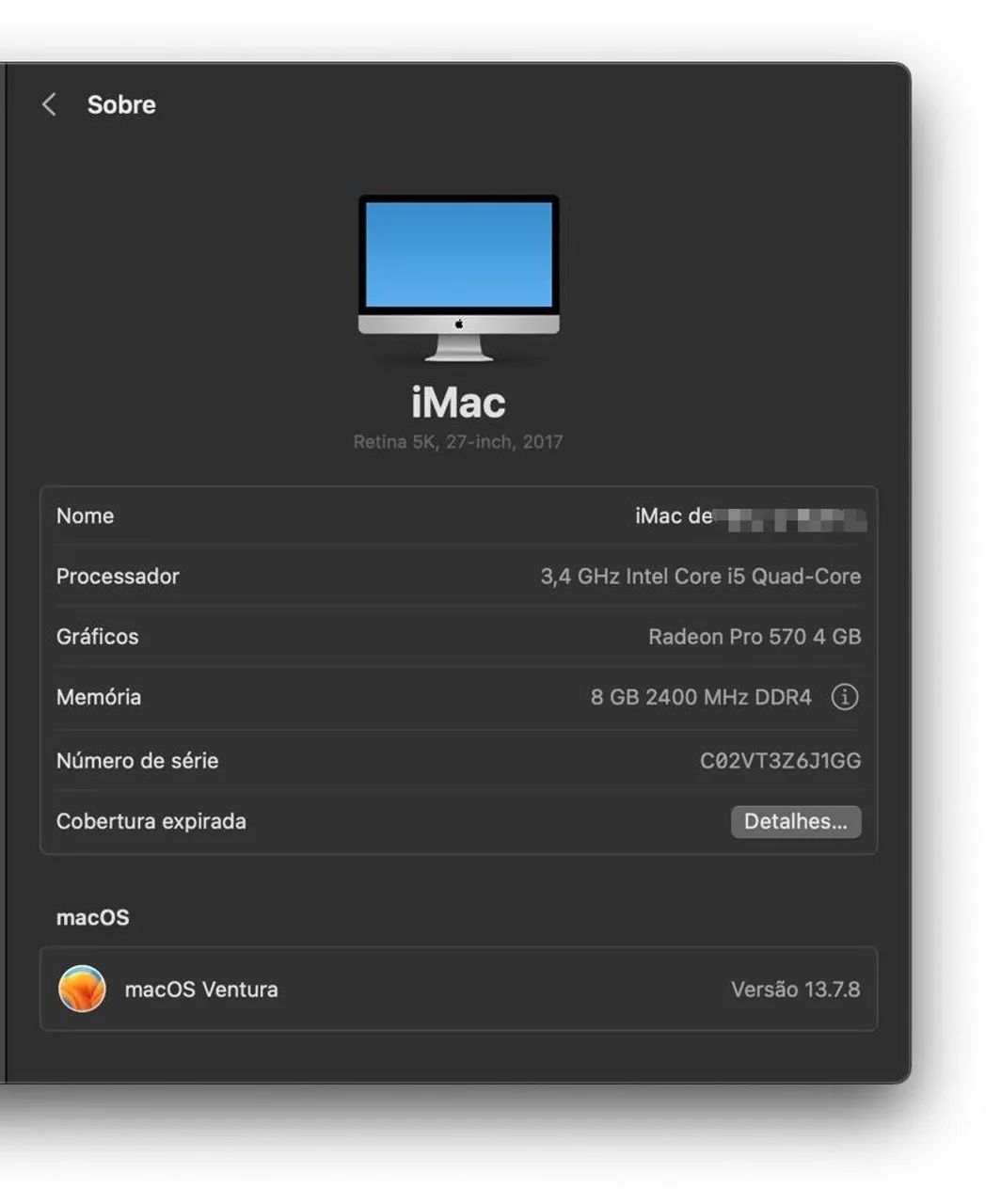The height and width of the screenshot is (1204, 1001).
Task: Click the "macOS" section heading
Action: point(93,917)
